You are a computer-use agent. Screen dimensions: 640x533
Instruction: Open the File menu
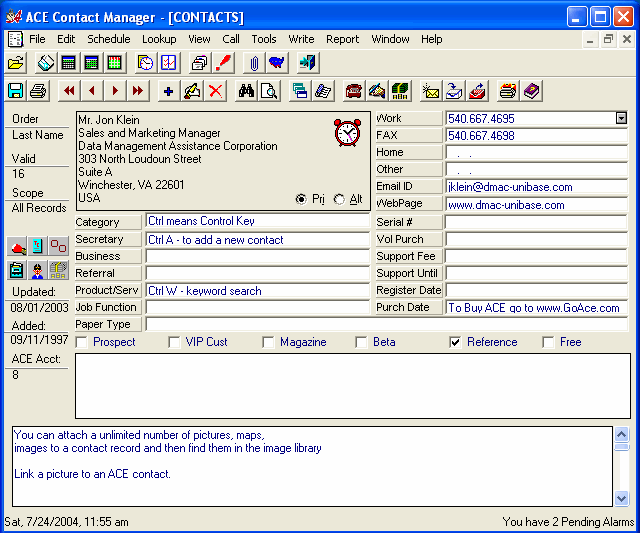(37, 39)
